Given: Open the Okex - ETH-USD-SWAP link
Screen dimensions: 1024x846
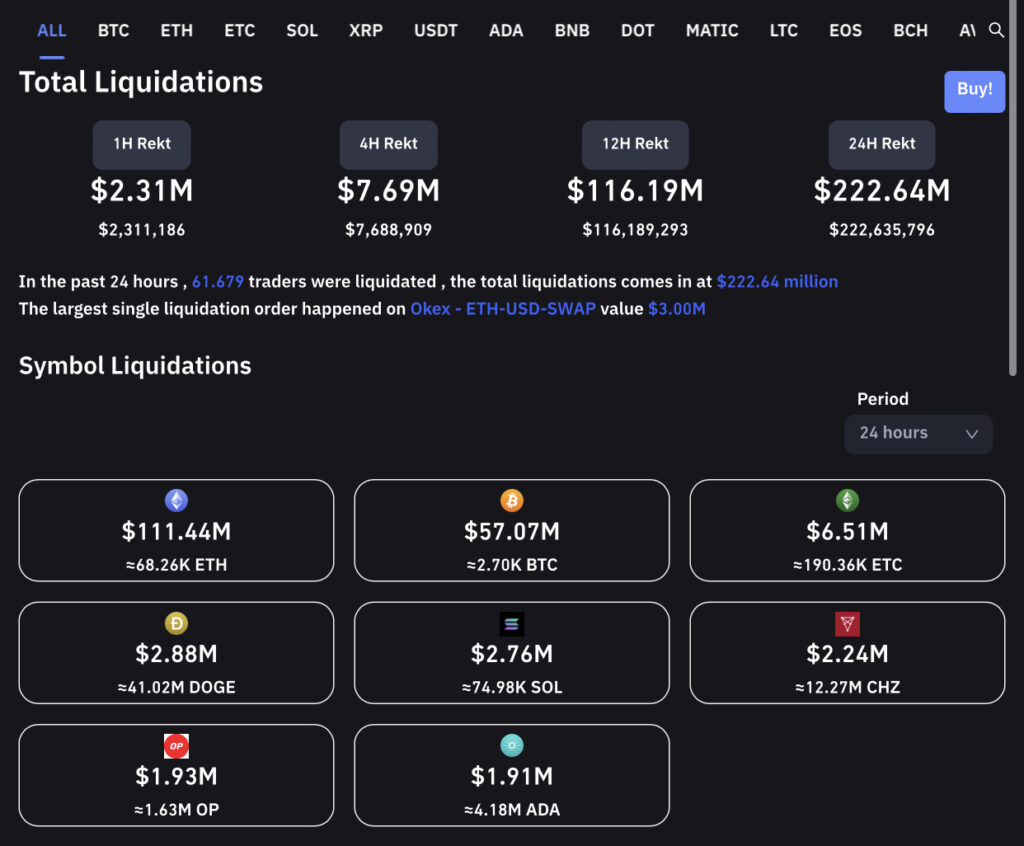Looking at the screenshot, I should coord(502,309).
